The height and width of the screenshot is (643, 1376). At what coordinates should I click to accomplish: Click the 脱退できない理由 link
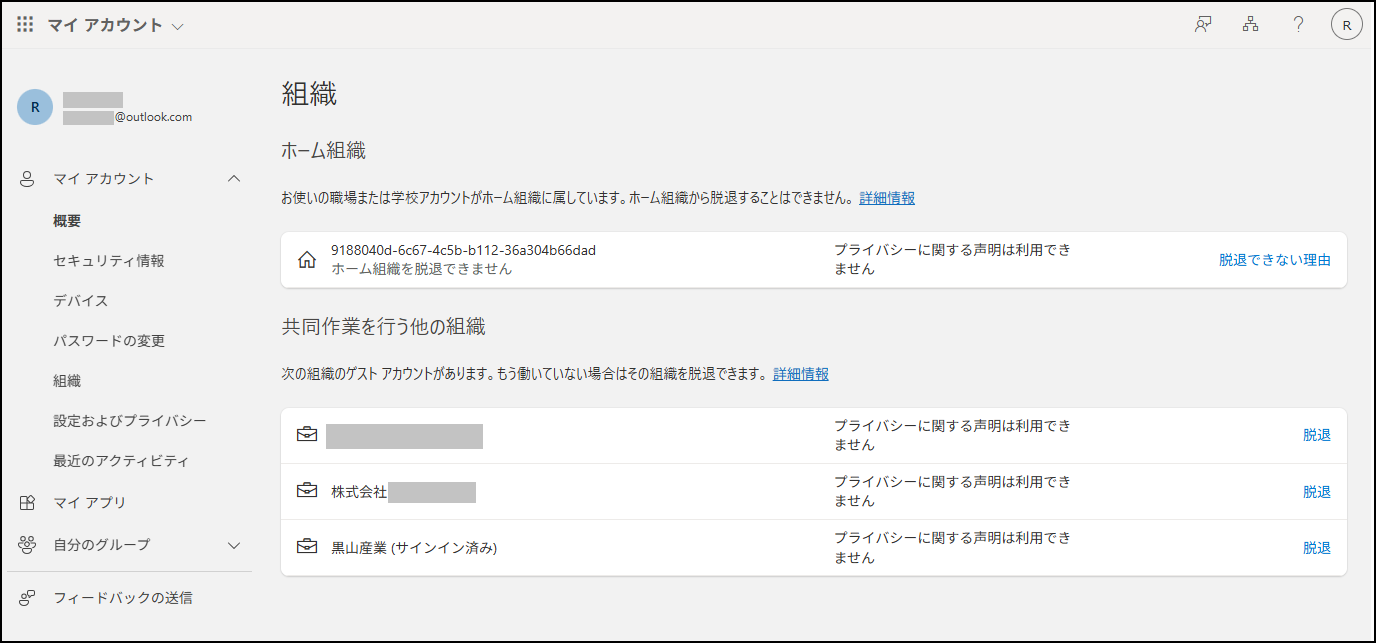pyautogui.click(x=1274, y=260)
